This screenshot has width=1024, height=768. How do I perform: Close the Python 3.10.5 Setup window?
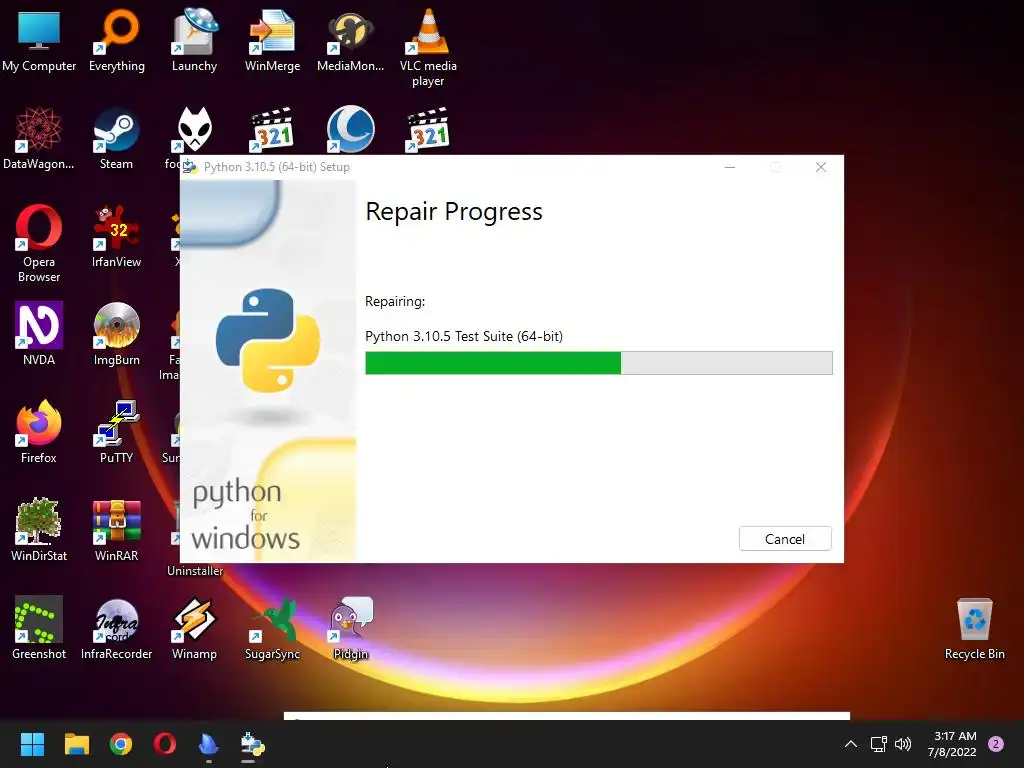pos(821,167)
